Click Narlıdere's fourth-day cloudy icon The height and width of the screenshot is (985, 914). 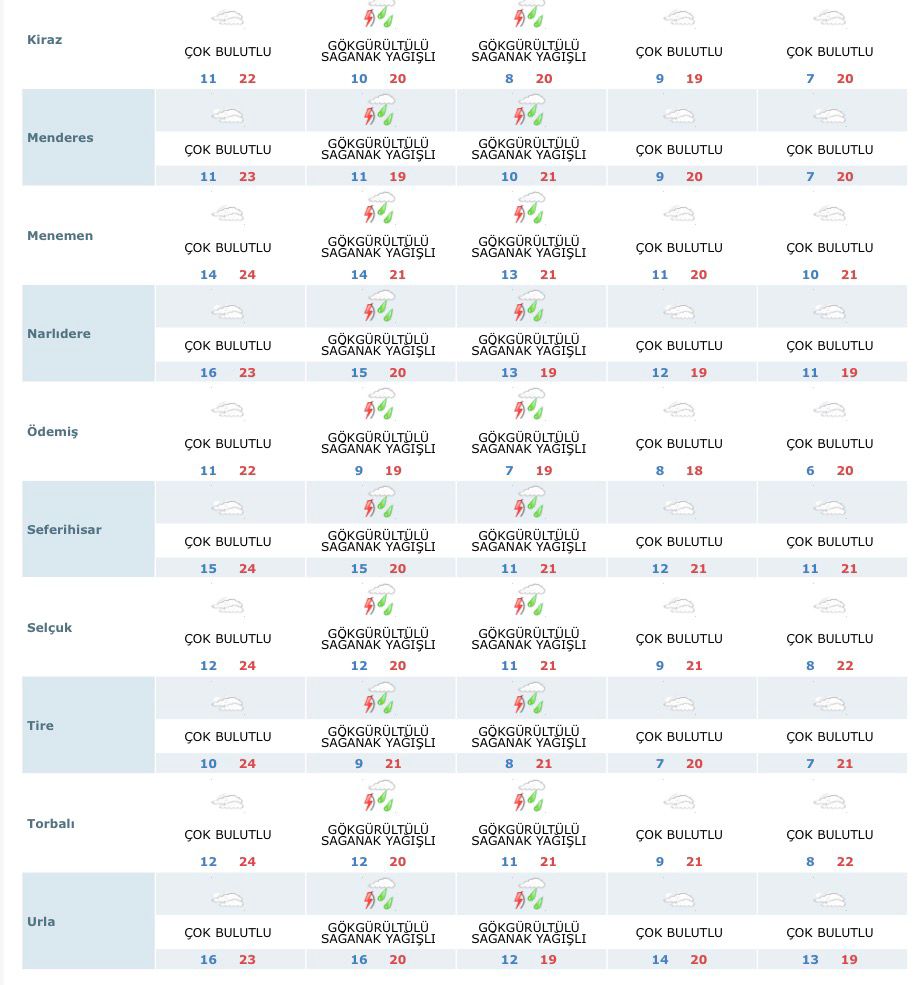(x=679, y=312)
